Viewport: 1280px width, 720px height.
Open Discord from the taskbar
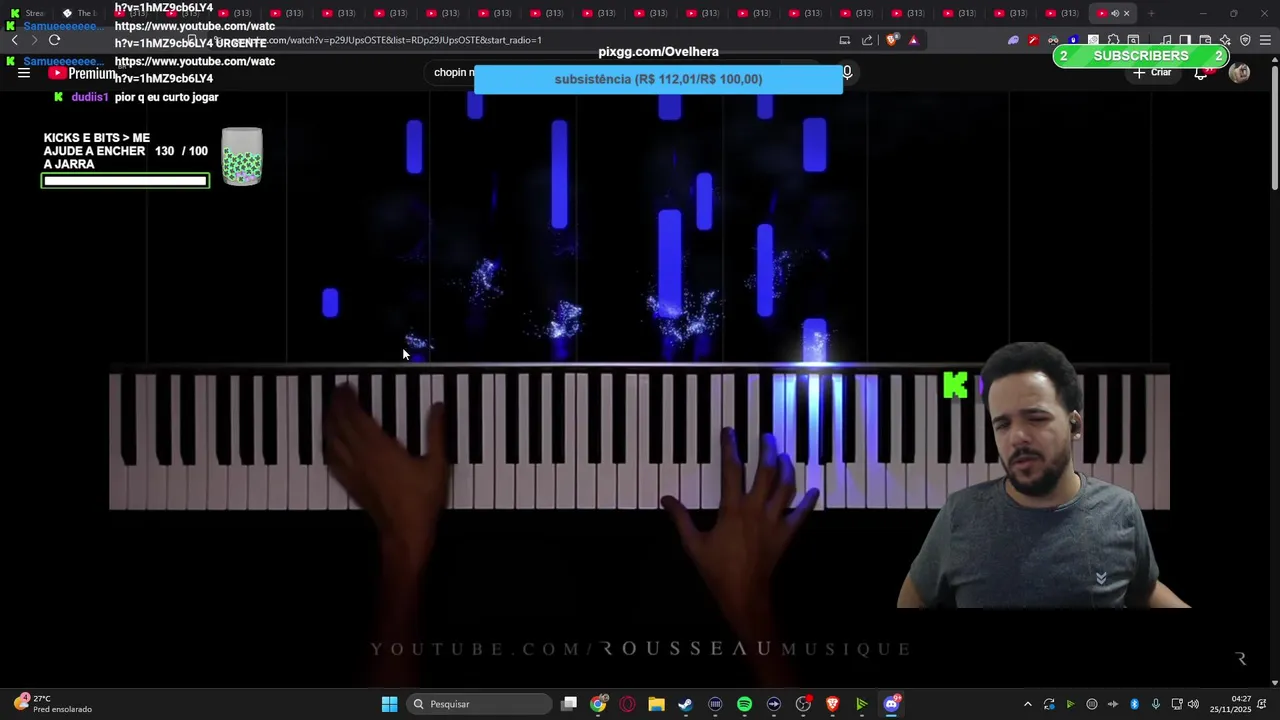pyautogui.click(x=891, y=704)
